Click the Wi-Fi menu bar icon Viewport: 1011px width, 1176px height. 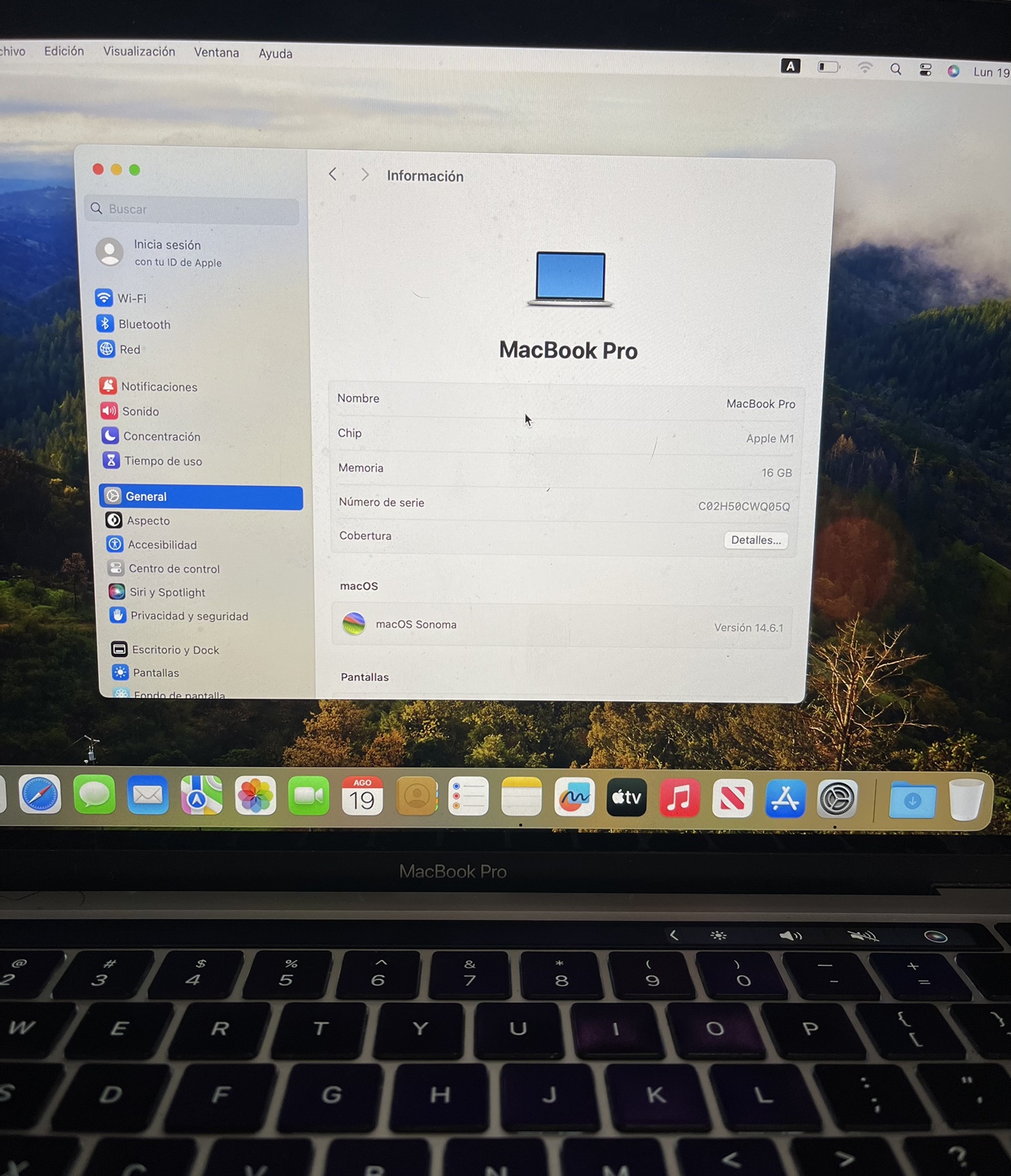coord(865,68)
